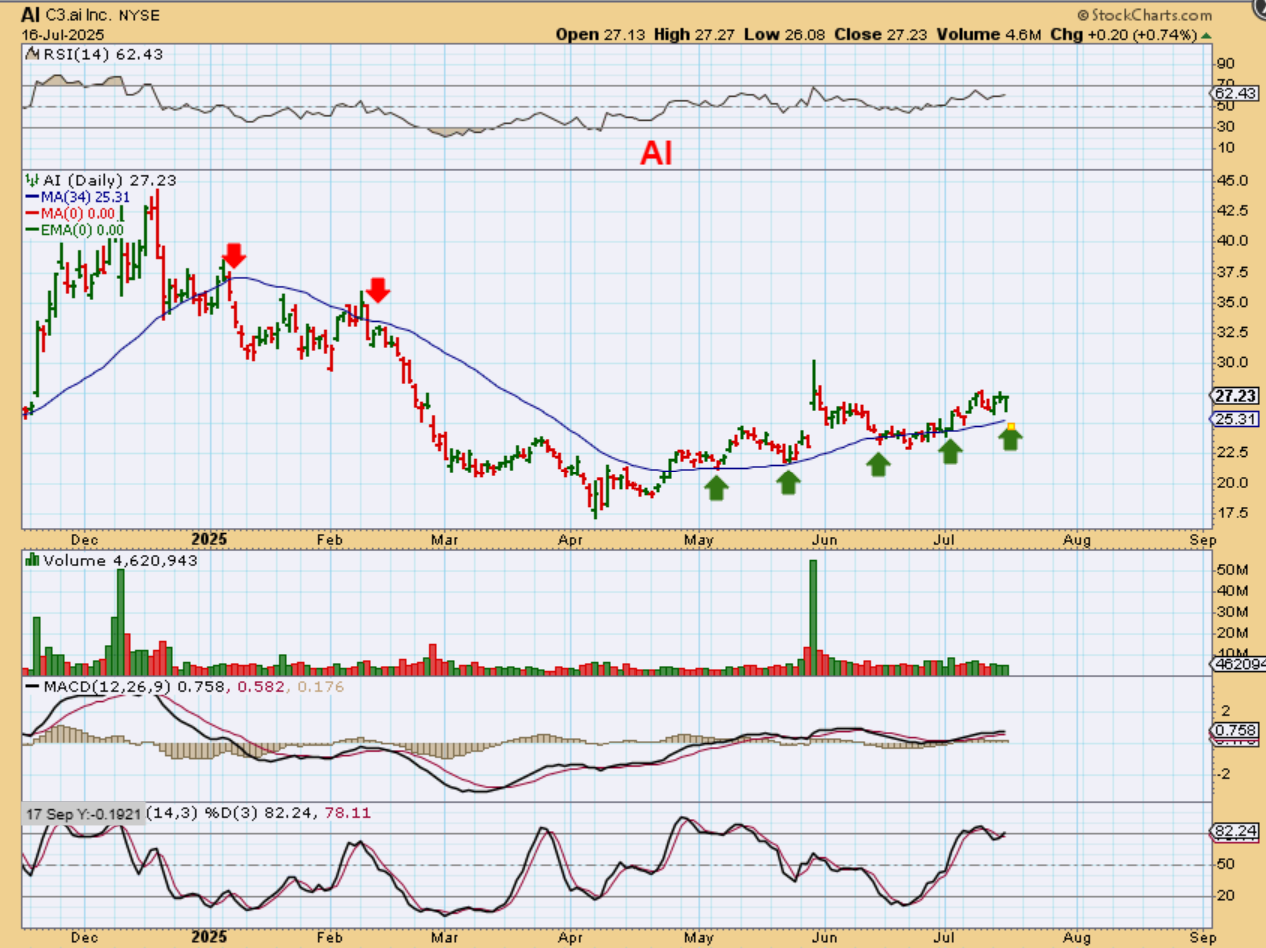
Task: Click the MACD(12,26,9) indicator label
Action: click(108, 686)
